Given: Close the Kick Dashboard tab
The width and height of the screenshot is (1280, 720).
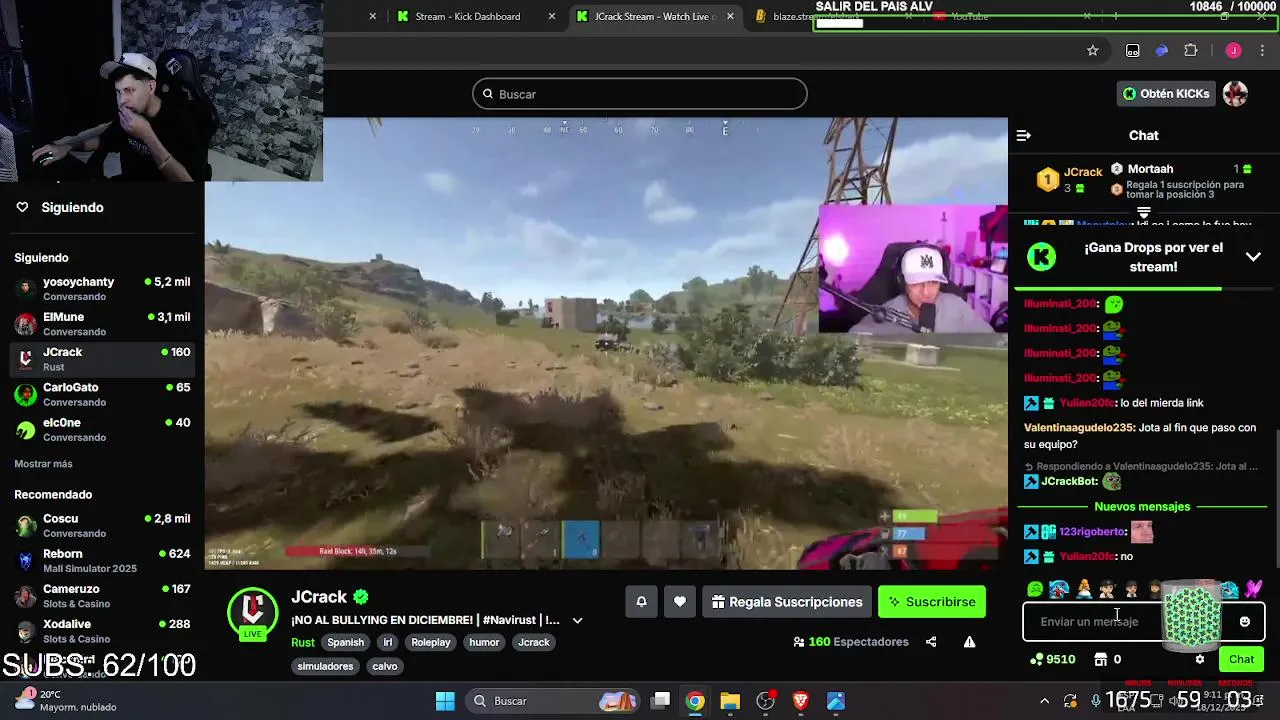Looking at the screenshot, I should point(552,16).
